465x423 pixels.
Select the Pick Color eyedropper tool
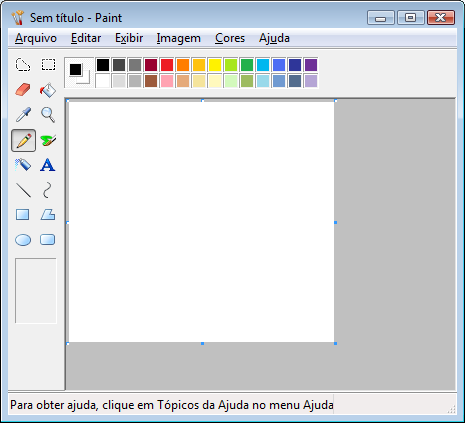(x=23, y=115)
